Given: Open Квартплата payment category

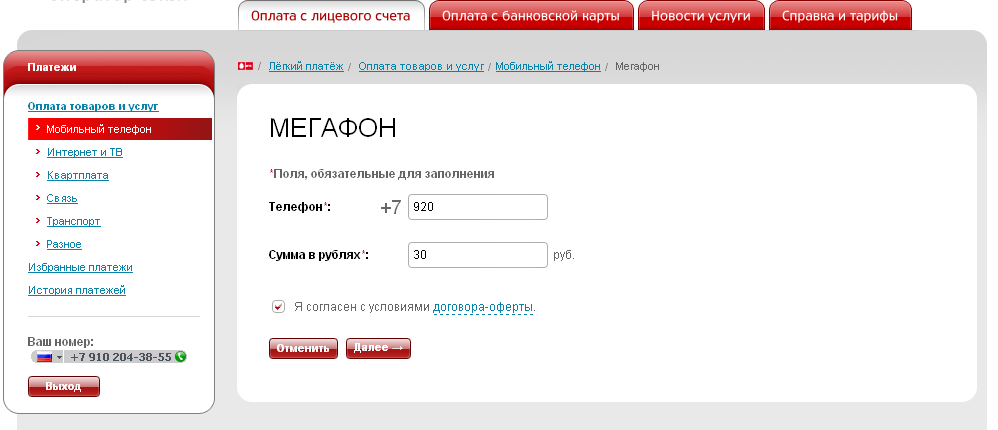Looking at the screenshot, I should [77, 175].
